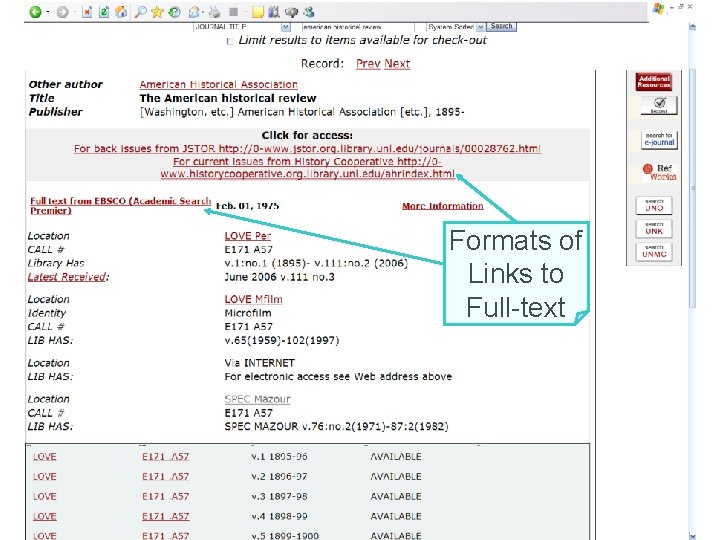The height and width of the screenshot is (540, 720).
Task: Open Full text from EBSCO Academic Search Premier
Action: 120,206
